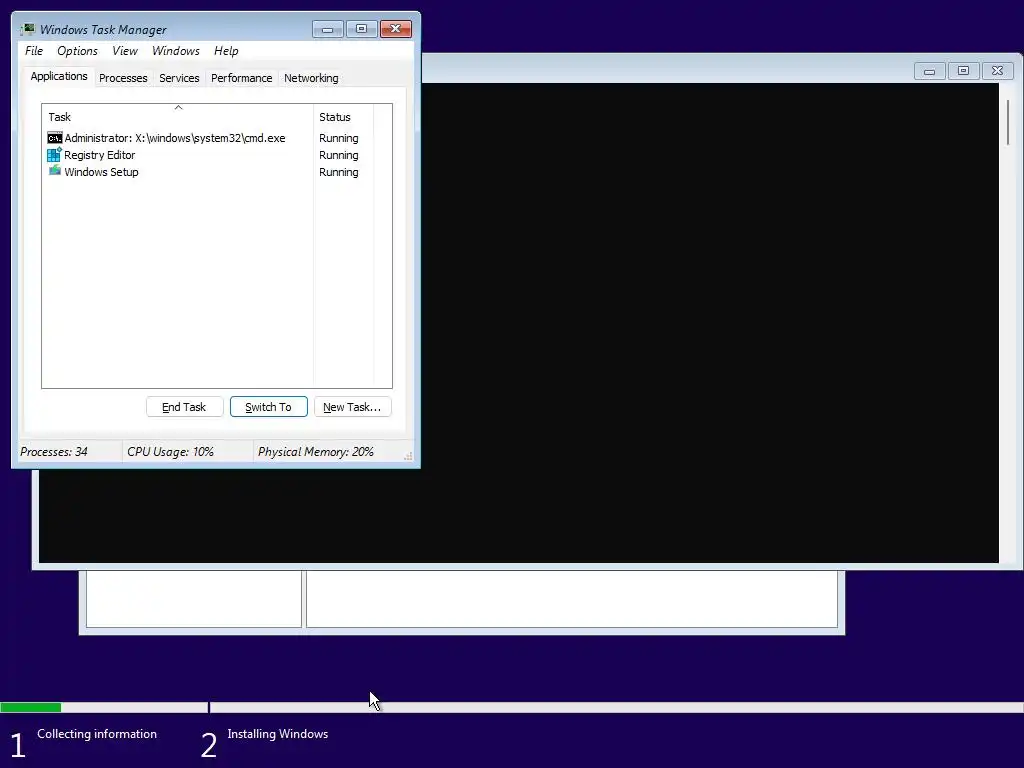Click the Running status of Registry Editor
The image size is (1024, 768).
[x=338, y=155]
